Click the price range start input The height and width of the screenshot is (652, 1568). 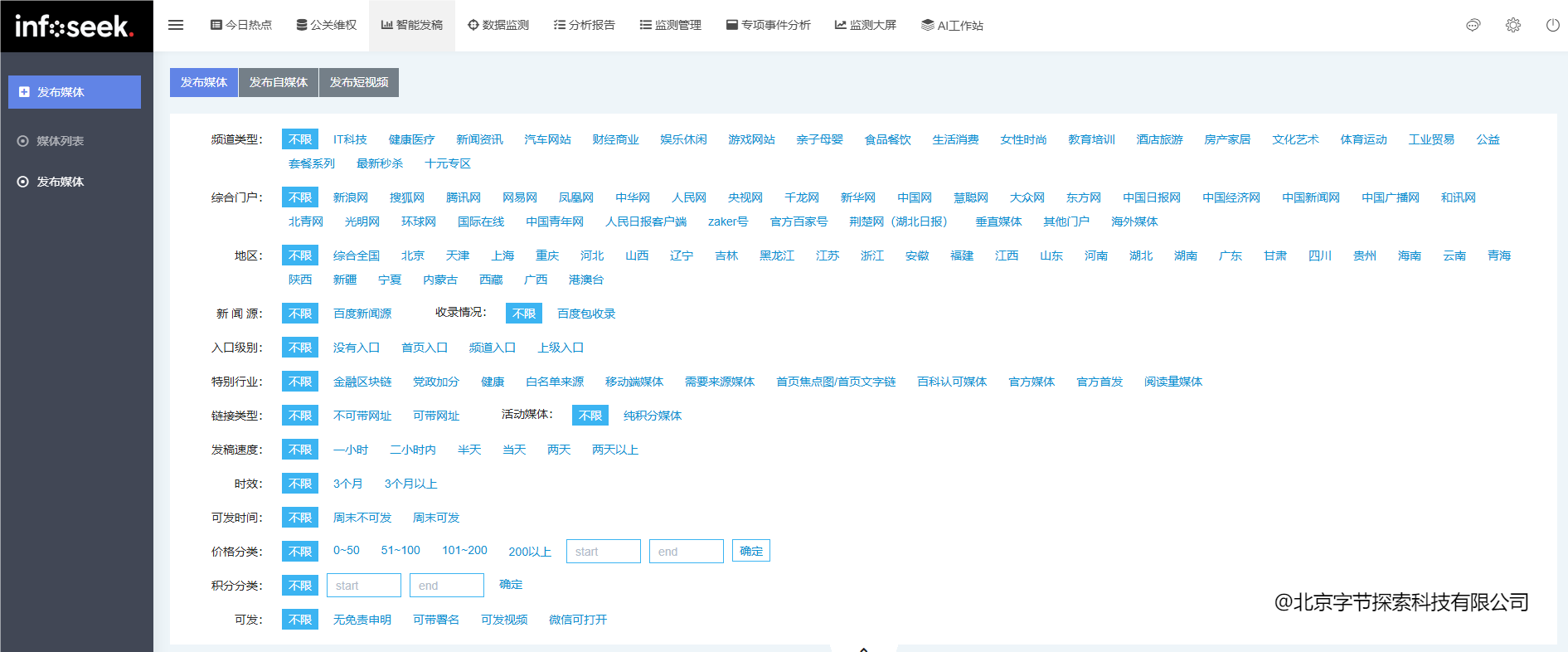pos(603,552)
